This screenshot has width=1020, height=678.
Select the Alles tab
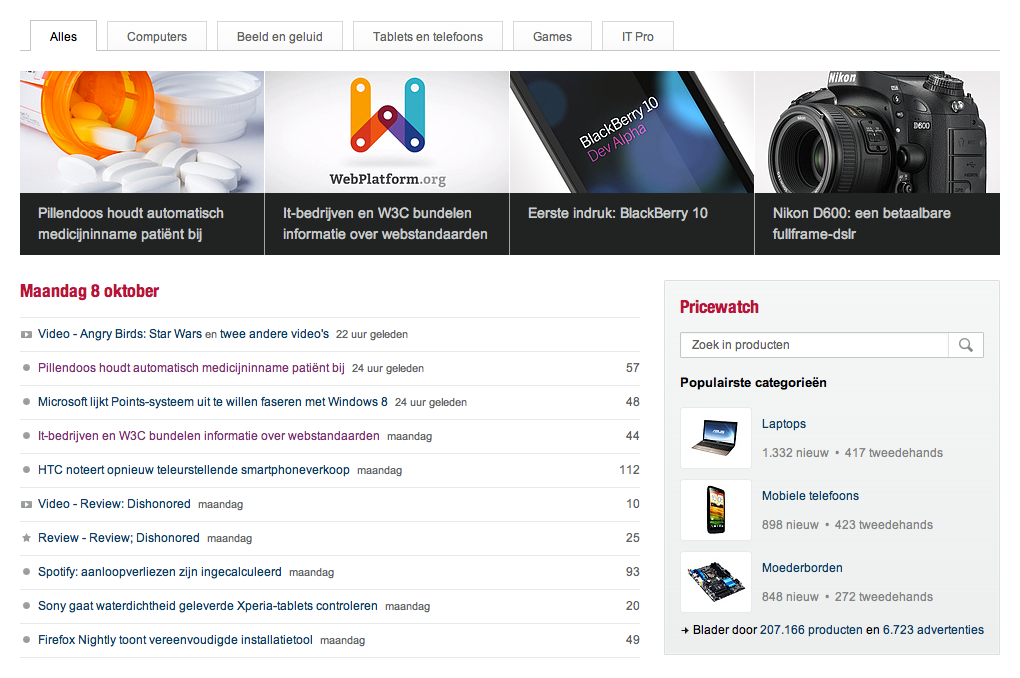coord(63,36)
